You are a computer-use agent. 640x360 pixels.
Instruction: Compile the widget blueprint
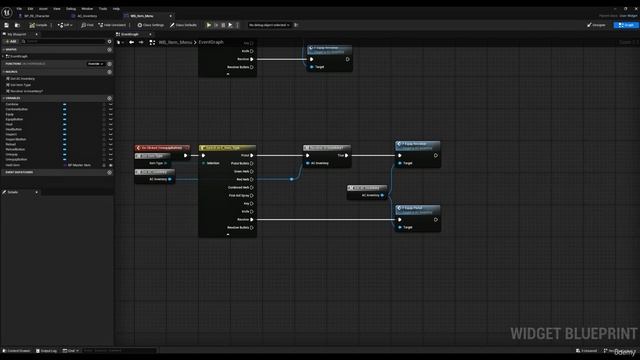[x=38, y=25]
